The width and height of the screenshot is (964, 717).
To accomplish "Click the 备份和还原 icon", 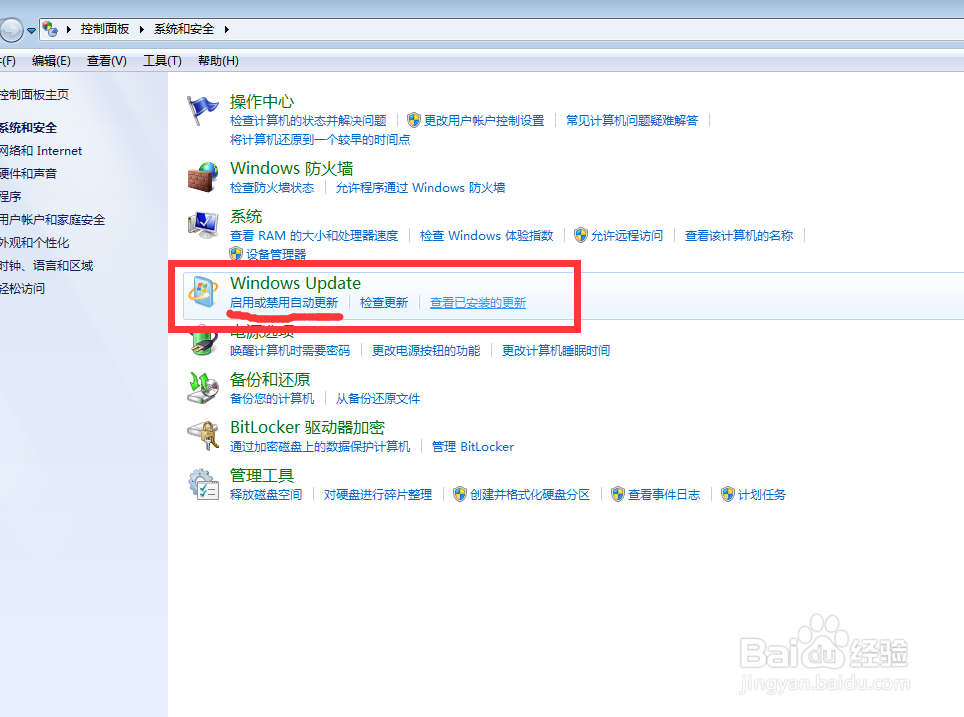I will click(203, 388).
